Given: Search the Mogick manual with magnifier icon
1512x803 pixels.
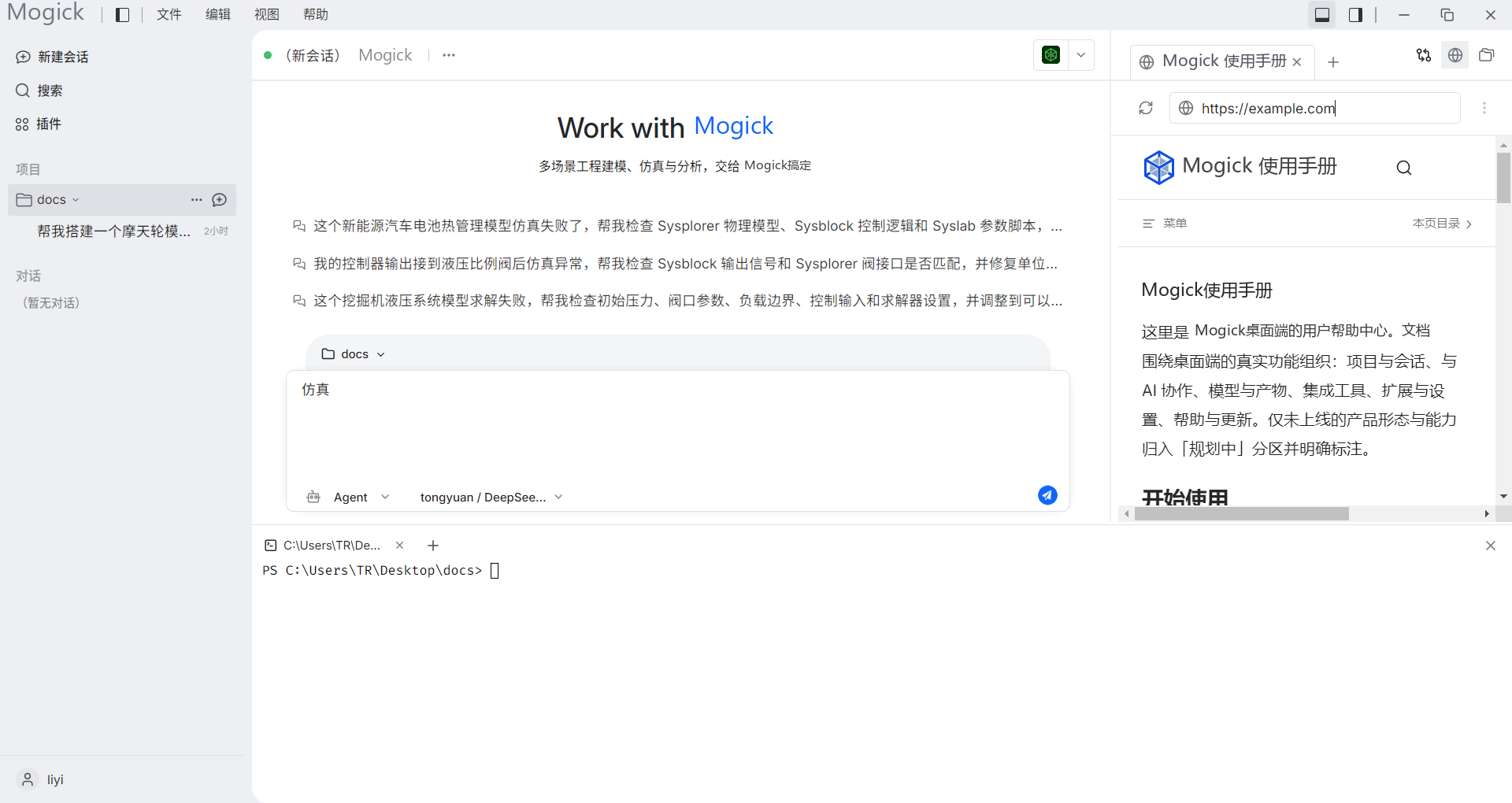Looking at the screenshot, I should pos(1404,168).
